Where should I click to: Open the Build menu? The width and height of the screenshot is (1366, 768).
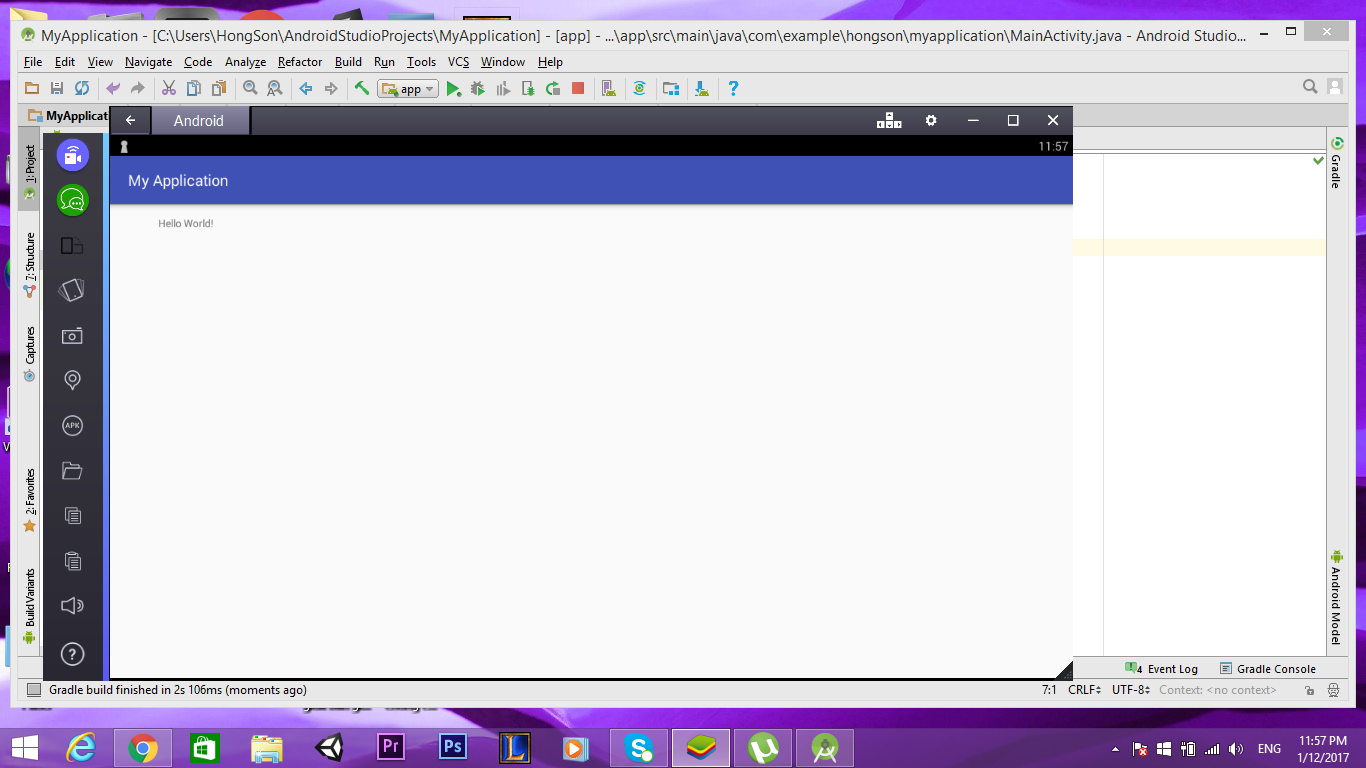click(348, 62)
